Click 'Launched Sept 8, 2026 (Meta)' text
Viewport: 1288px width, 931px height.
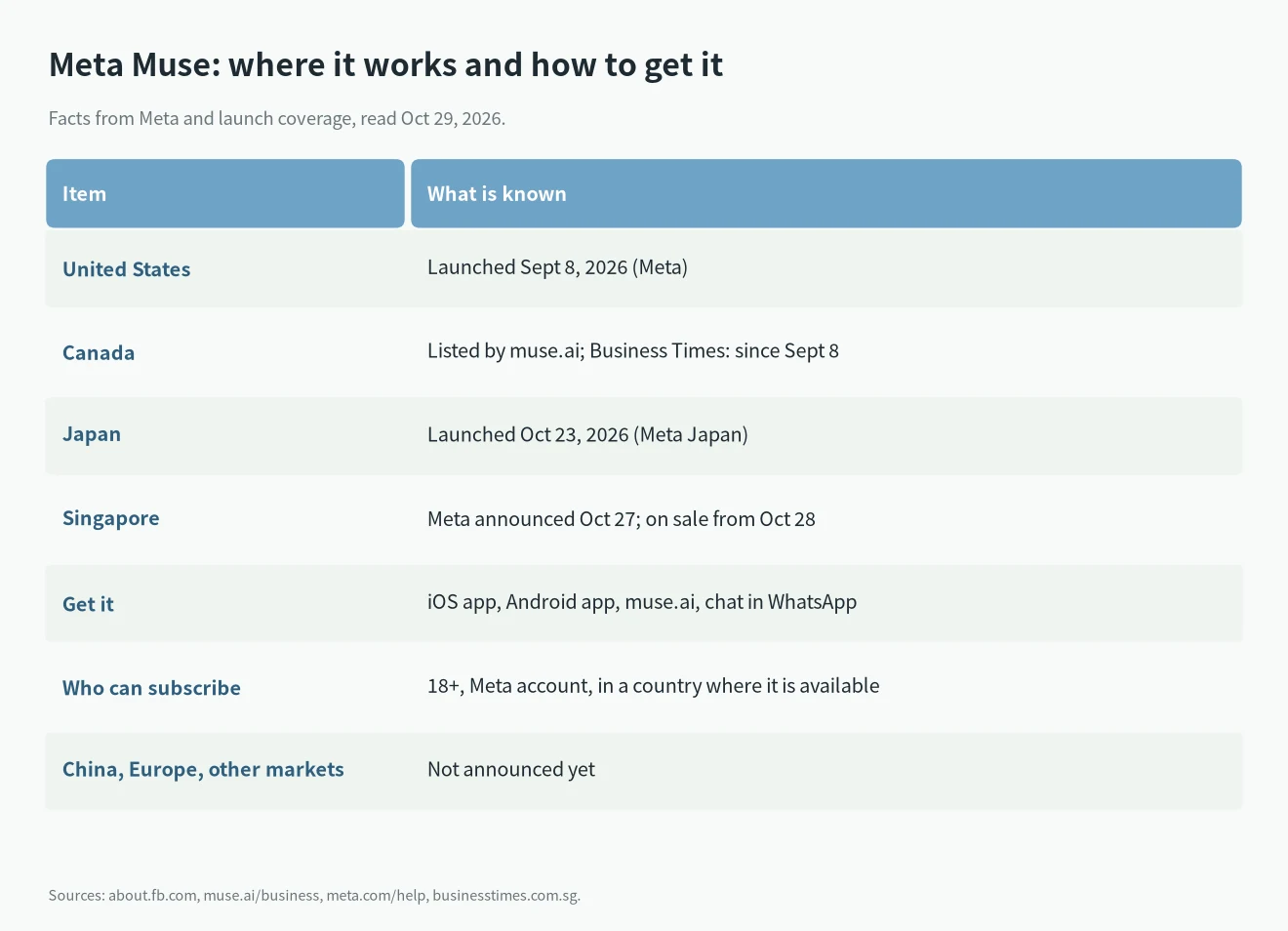pyautogui.click(x=557, y=267)
